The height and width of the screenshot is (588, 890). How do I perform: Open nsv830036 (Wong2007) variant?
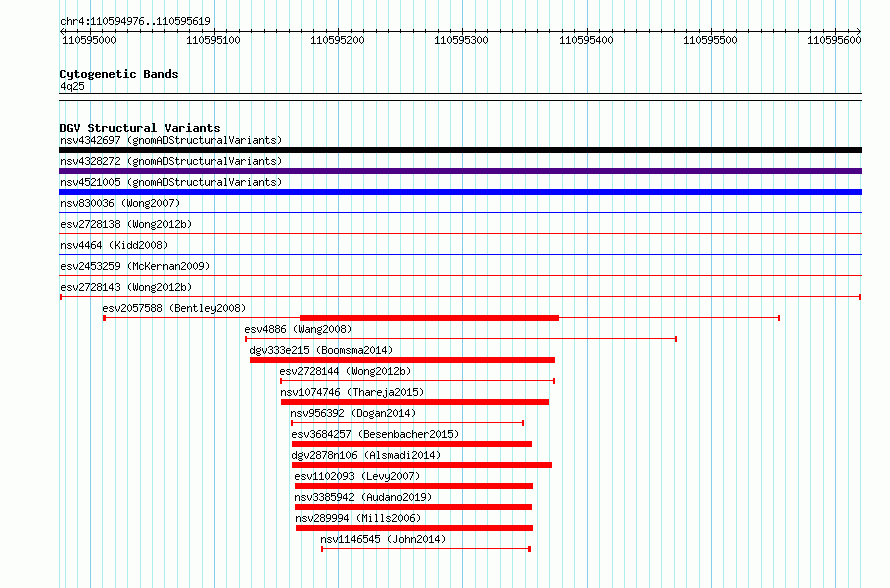[x=120, y=203]
